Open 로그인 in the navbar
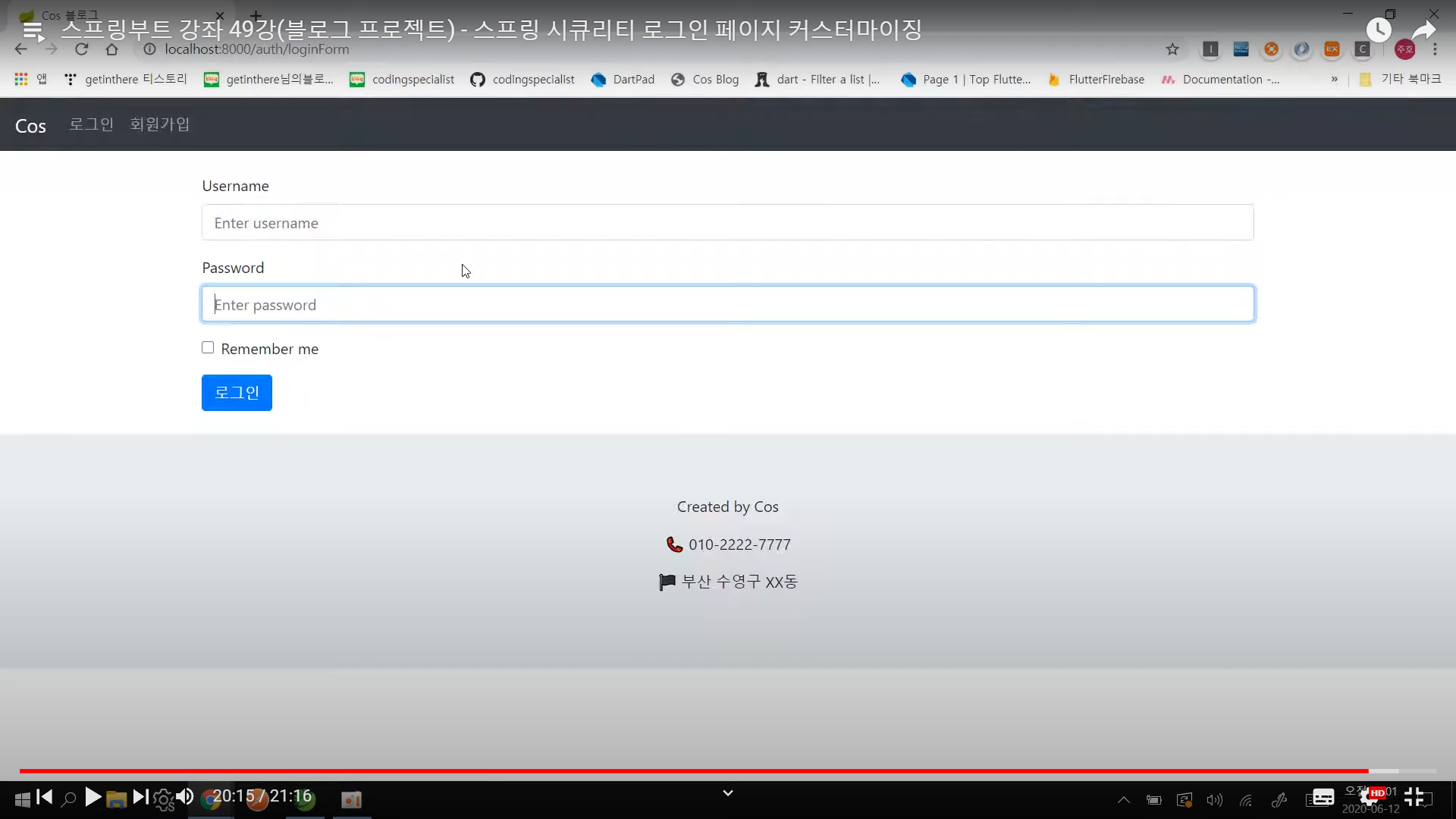The image size is (1456, 819). (x=91, y=124)
